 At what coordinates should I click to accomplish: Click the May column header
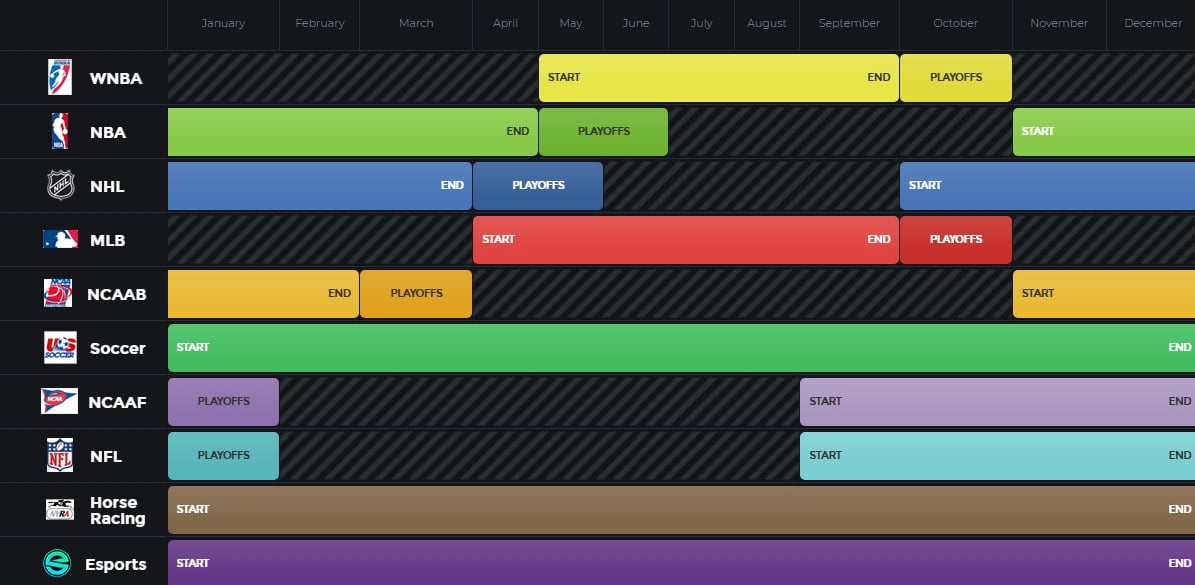[x=571, y=24]
